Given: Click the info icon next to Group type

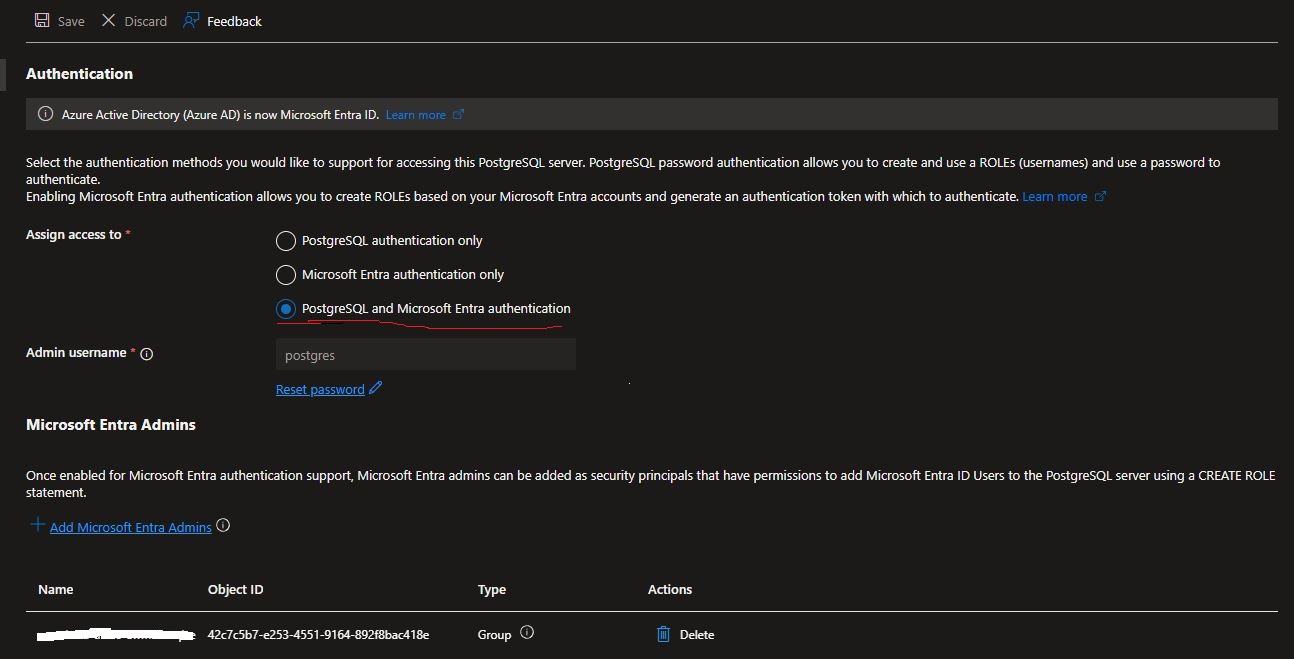Looking at the screenshot, I should point(527,633).
